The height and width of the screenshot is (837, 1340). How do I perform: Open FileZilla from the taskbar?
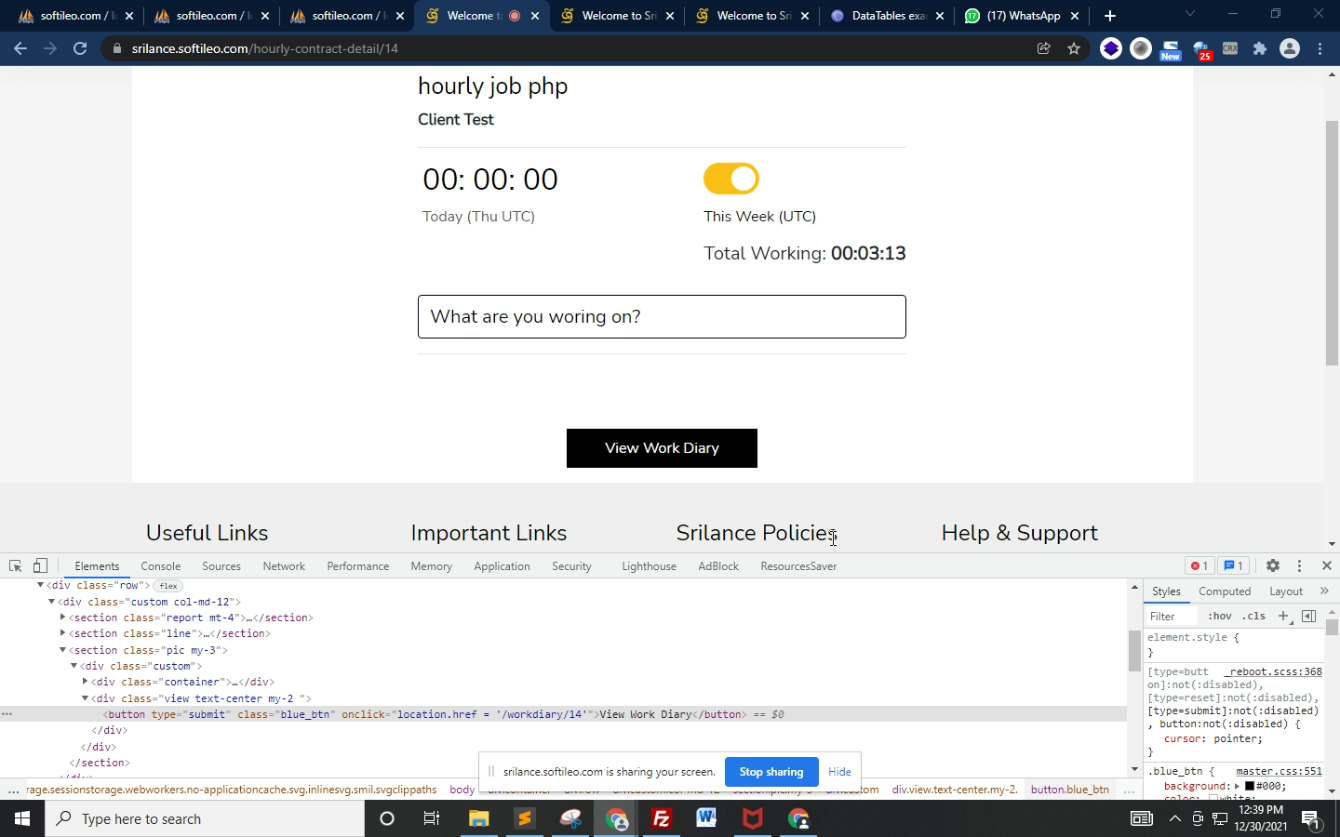pyautogui.click(x=661, y=819)
